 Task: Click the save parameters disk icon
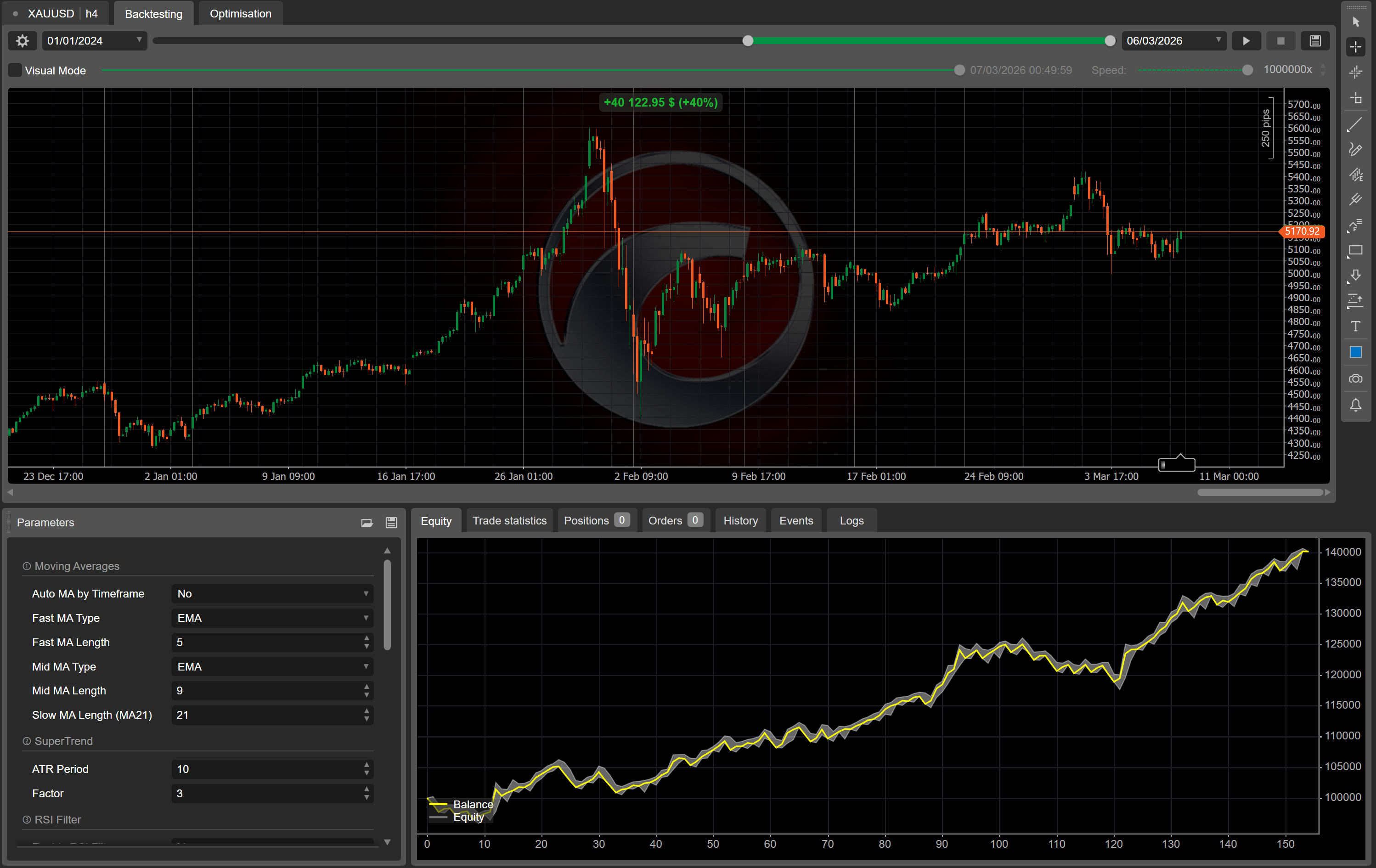[x=391, y=522]
